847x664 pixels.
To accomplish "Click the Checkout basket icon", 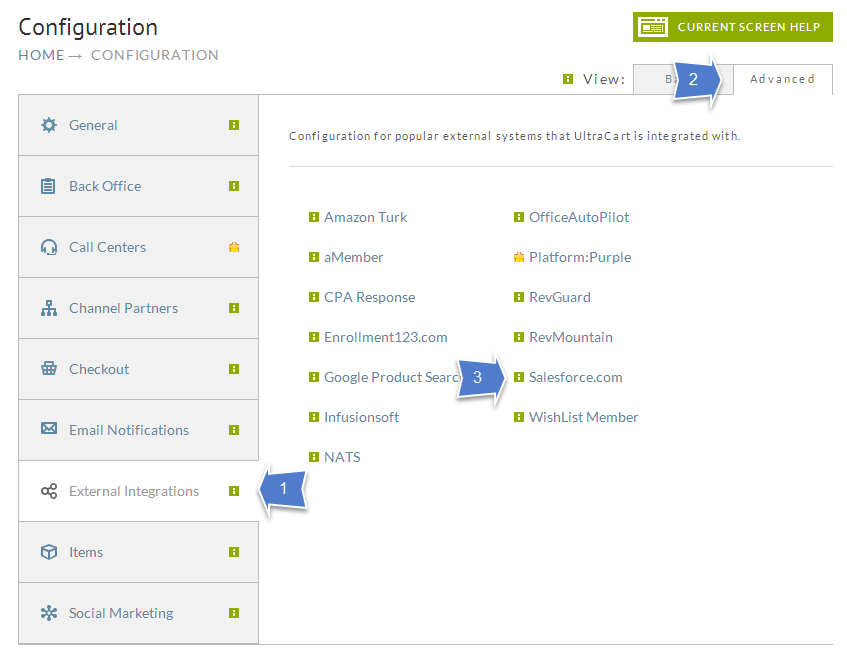I will [x=49, y=369].
